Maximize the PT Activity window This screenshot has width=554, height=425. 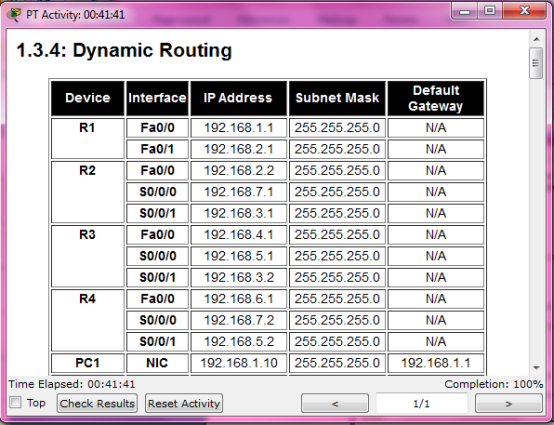[490, 11]
